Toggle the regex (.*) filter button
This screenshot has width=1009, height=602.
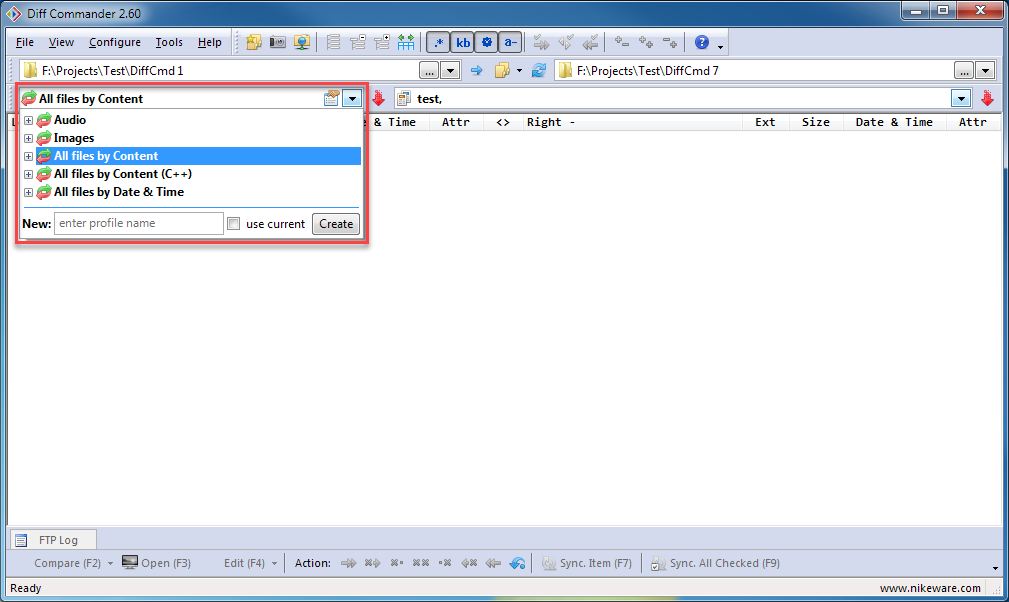click(438, 42)
